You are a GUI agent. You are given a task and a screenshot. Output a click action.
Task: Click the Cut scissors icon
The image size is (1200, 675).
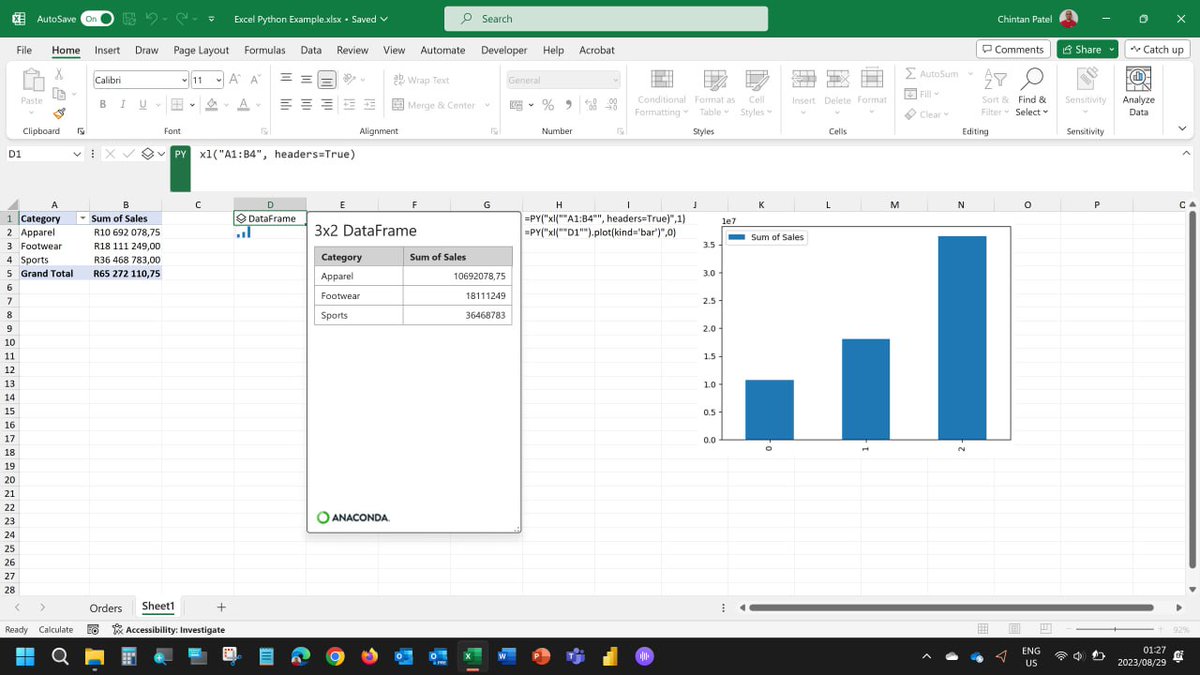click(x=60, y=73)
